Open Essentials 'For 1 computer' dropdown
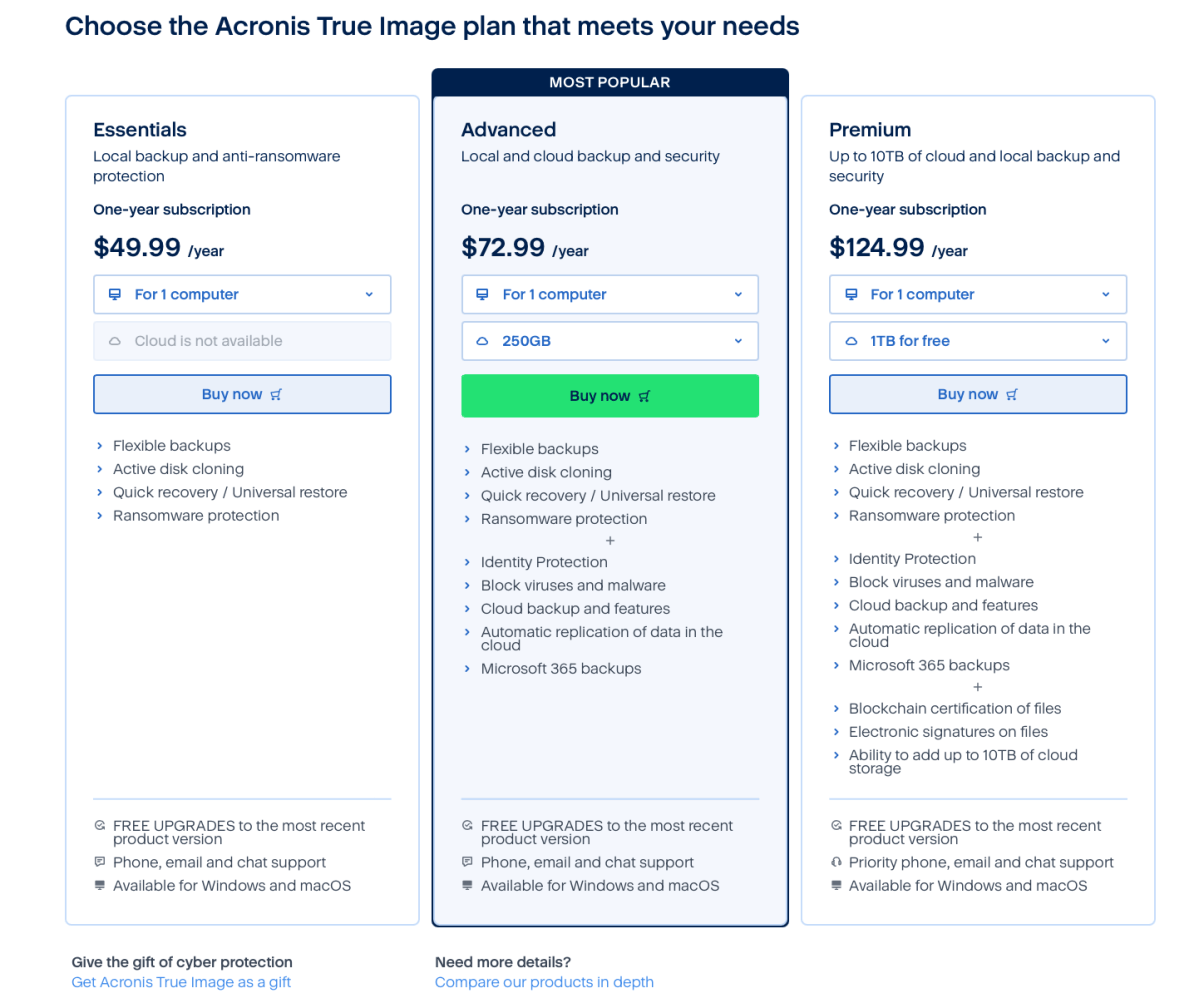The width and height of the screenshot is (1199, 1003). pyautogui.click(x=242, y=294)
